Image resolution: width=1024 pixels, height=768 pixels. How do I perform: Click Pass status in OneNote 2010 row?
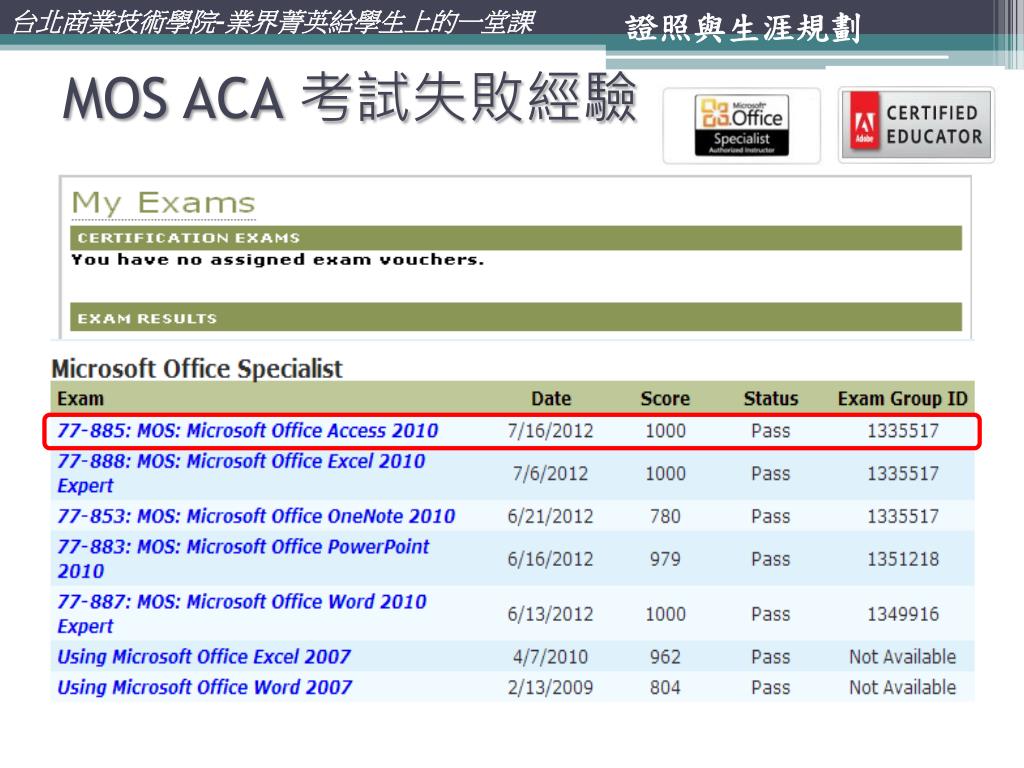771,517
